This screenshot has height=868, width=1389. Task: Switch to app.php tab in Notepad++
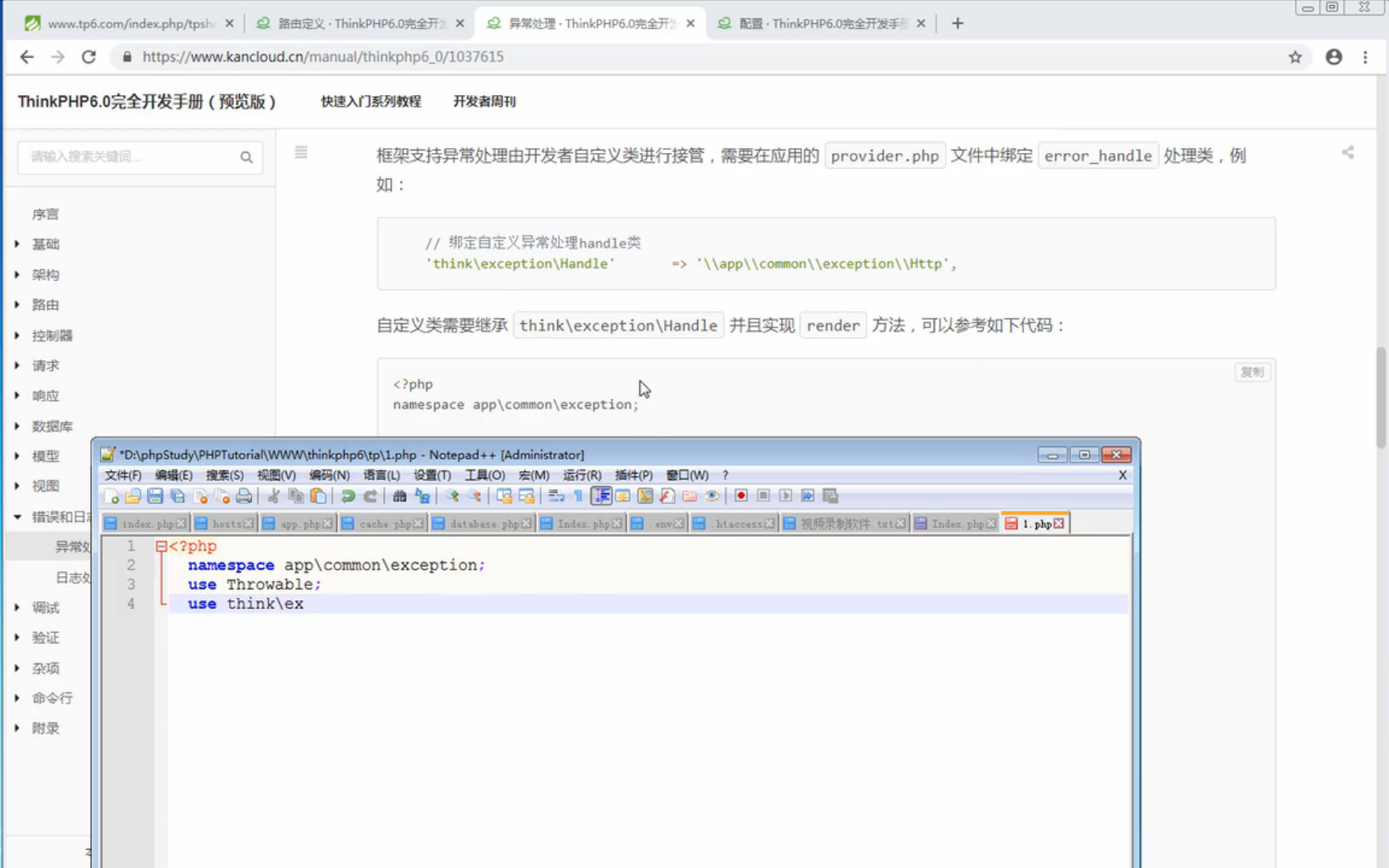(x=298, y=524)
